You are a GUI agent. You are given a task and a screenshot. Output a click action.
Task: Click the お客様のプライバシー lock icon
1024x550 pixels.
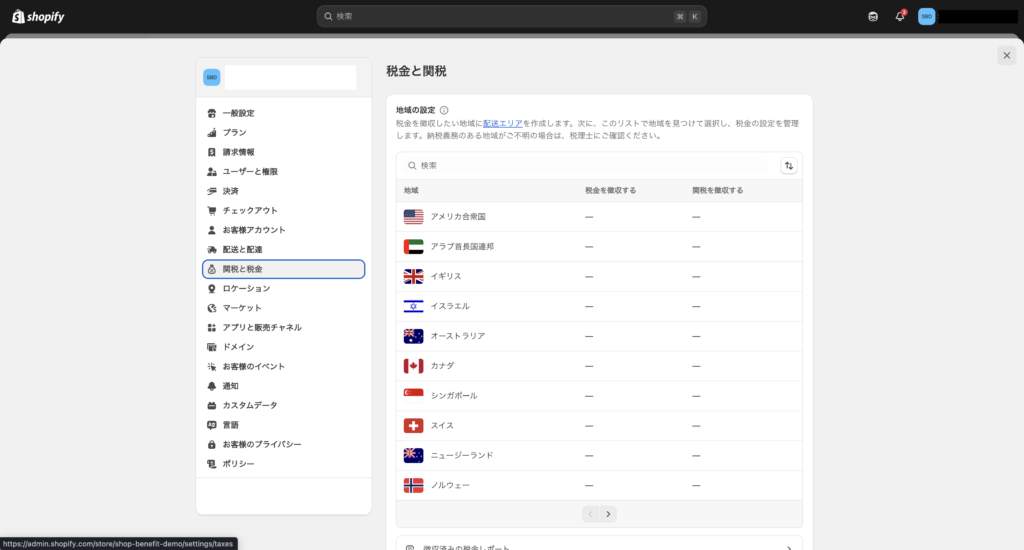(212, 444)
